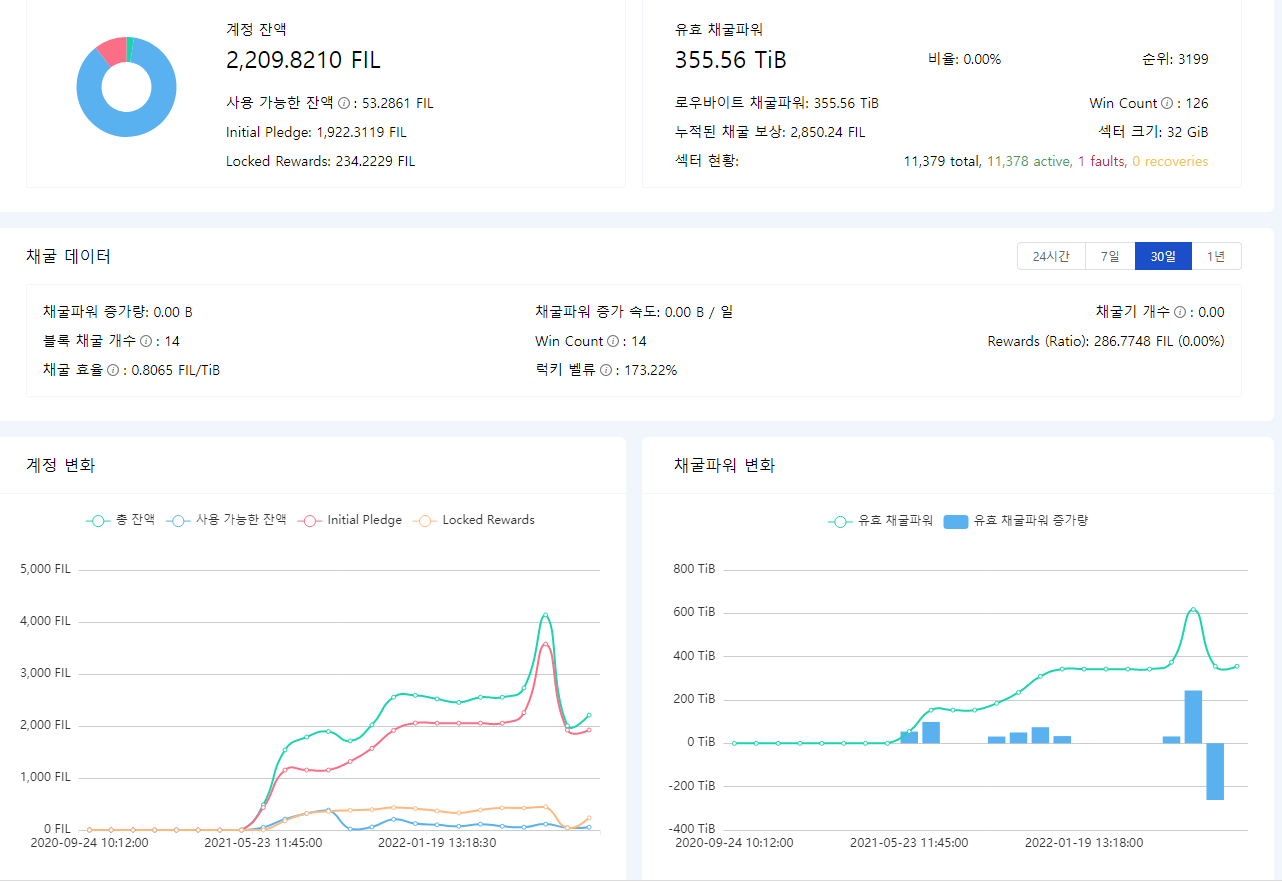Toggle Initial Pledge legend series
The height and width of the screenshot is (882, 1282).
(350, 520)
